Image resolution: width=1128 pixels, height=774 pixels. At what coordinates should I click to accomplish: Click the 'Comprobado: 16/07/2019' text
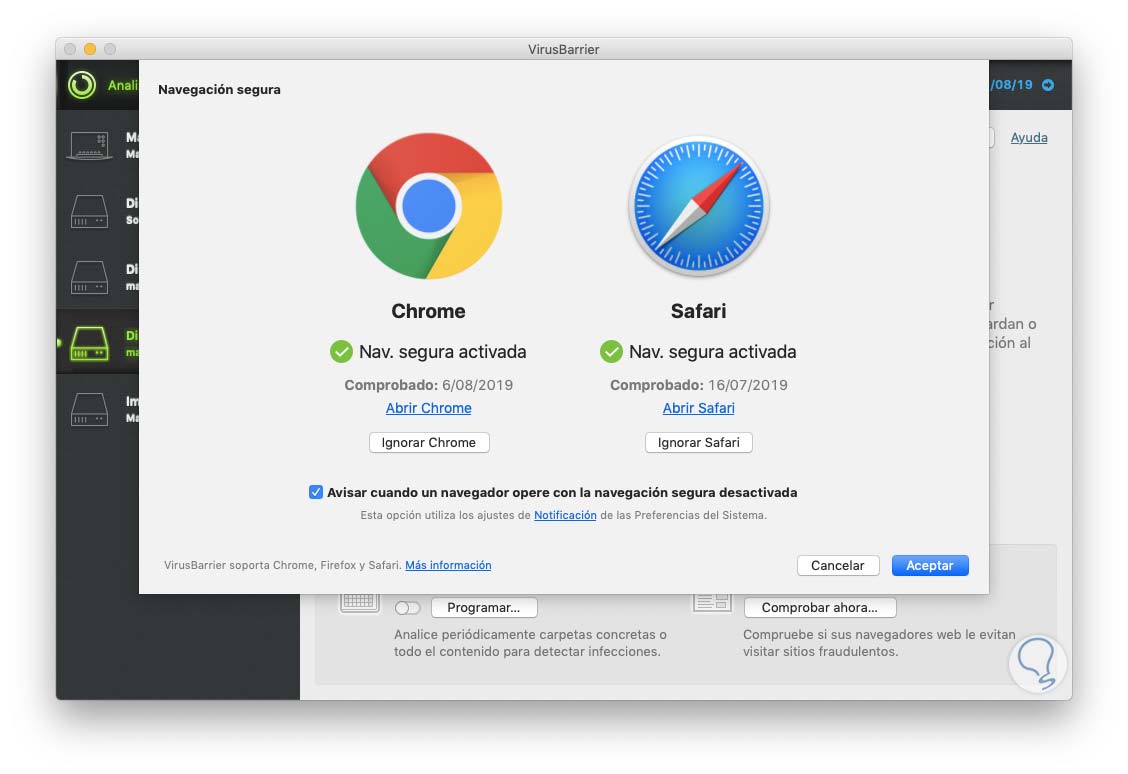[x=699, y=385]
